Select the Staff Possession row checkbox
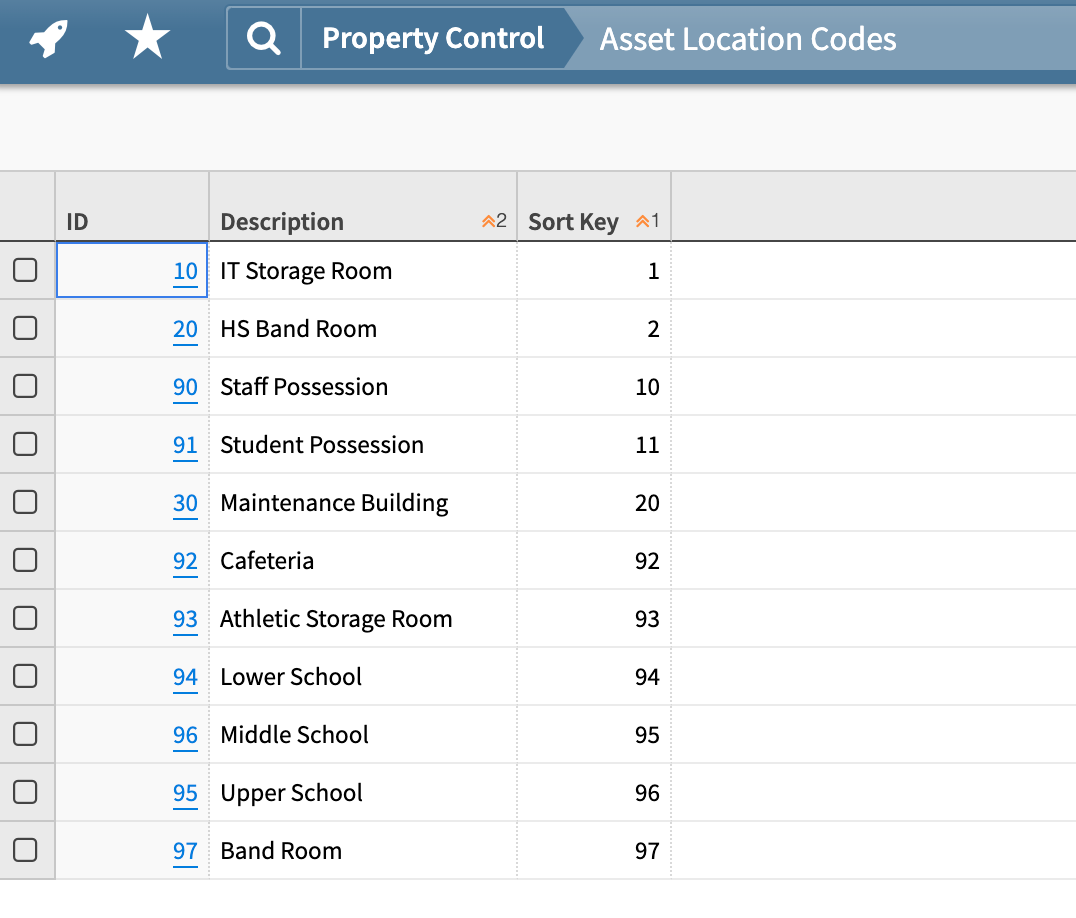The width and height of the screenshot is (1076, 918). [27, 386]
